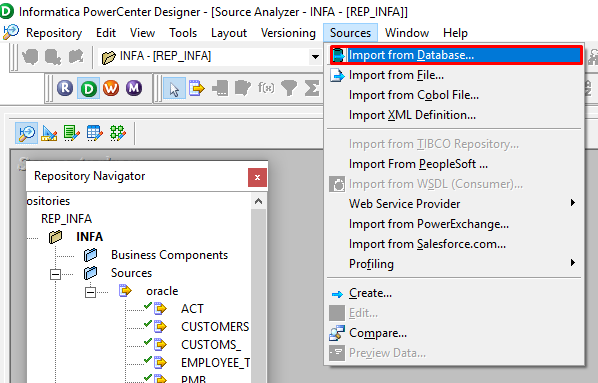
Task: Select the Designer D icon
Action: click(88, 88)
